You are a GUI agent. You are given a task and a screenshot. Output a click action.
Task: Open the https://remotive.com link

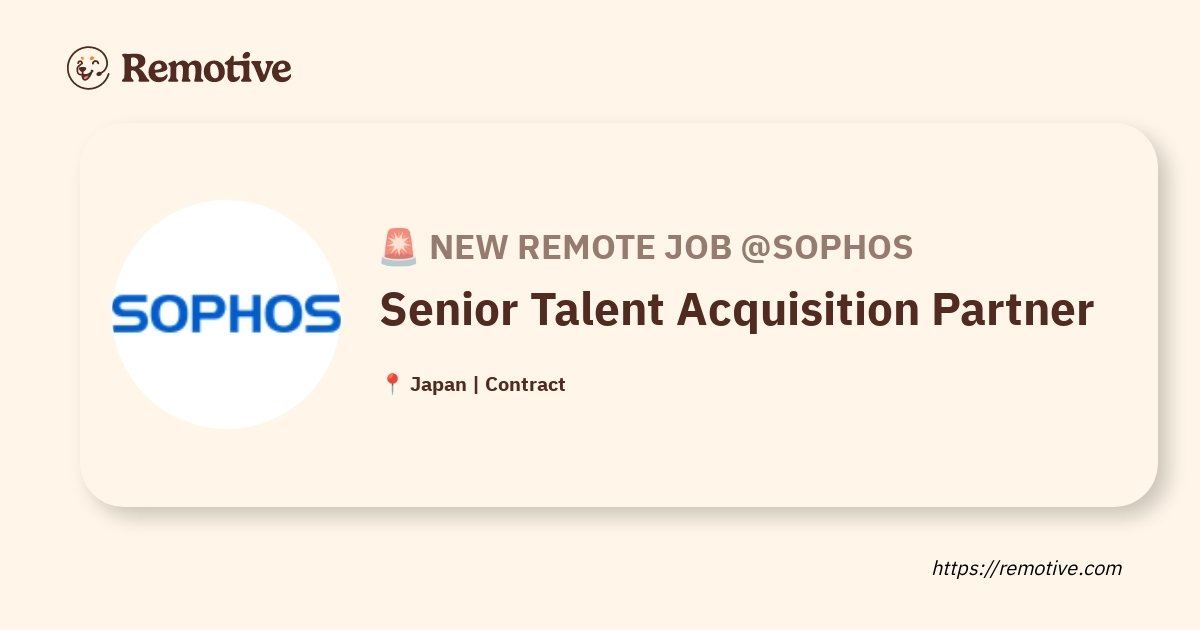pyautogui.click(x=1027, y=568)
